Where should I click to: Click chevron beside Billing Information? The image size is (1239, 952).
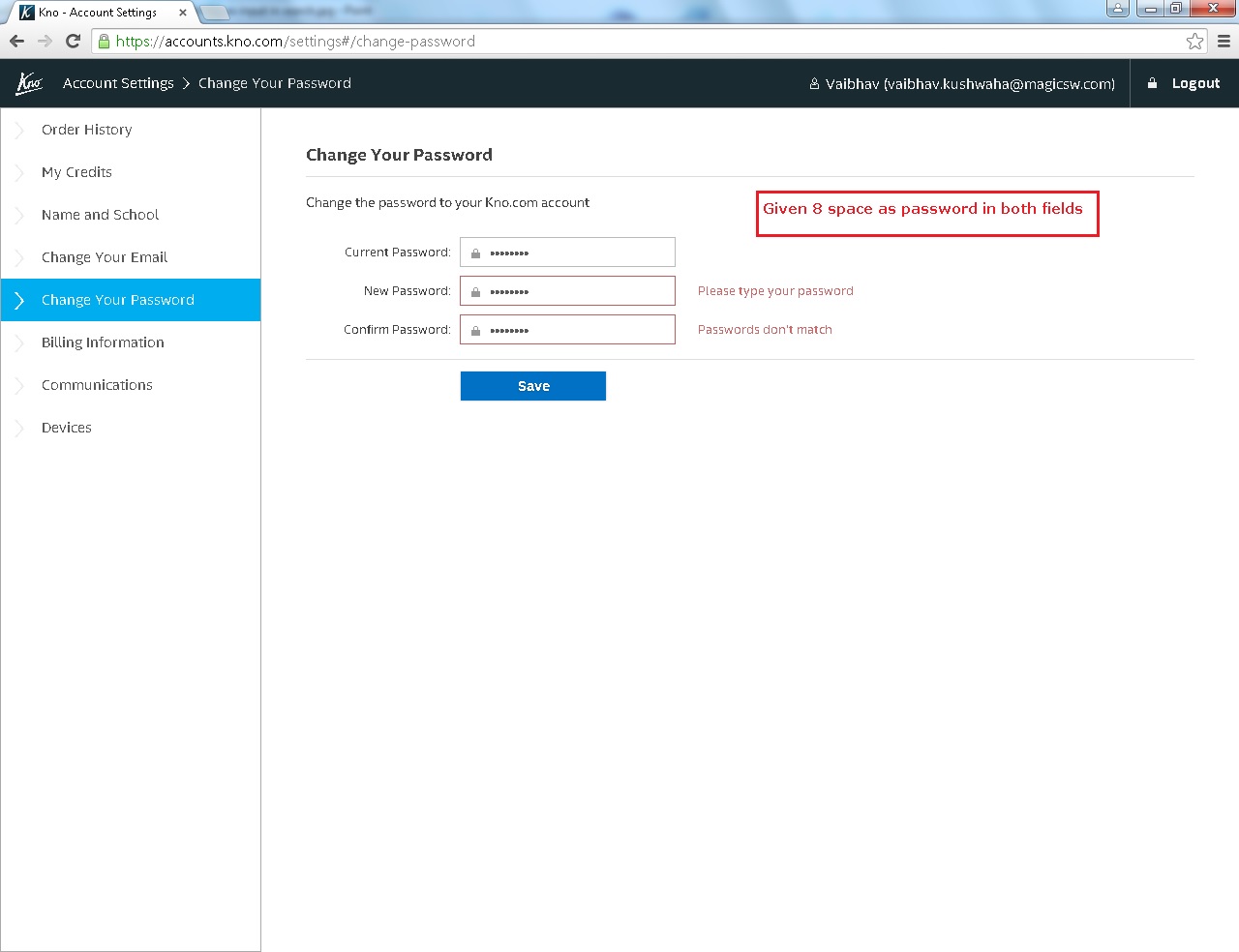19,342
